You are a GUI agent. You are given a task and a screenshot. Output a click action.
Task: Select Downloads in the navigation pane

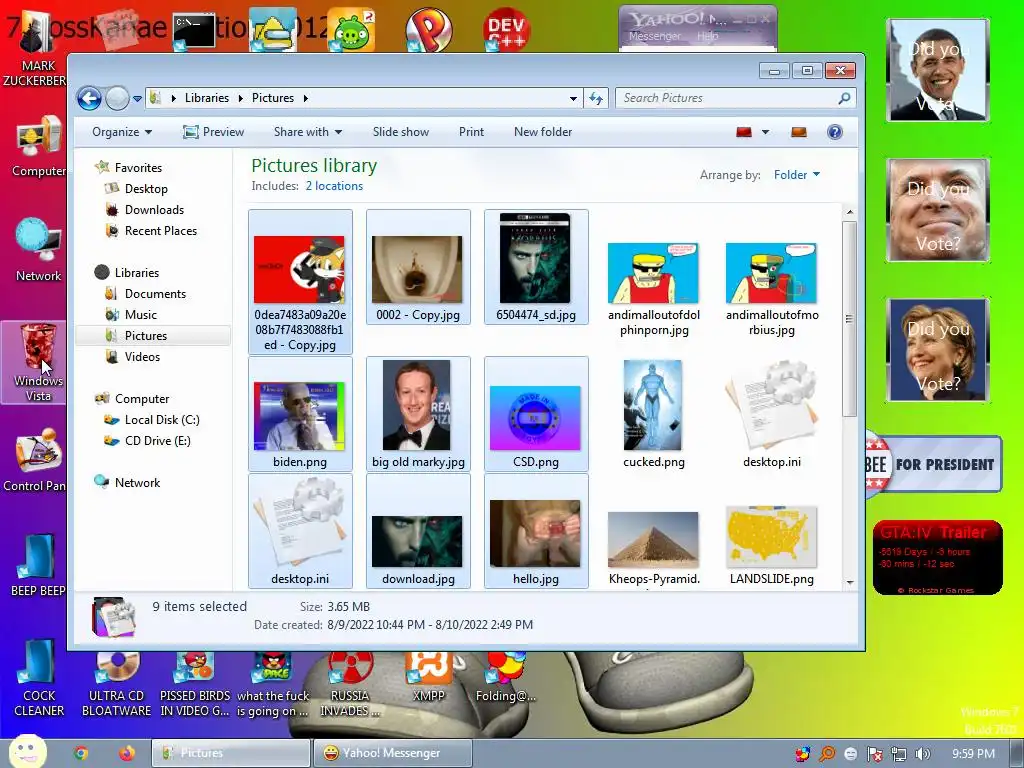(154, 210)
